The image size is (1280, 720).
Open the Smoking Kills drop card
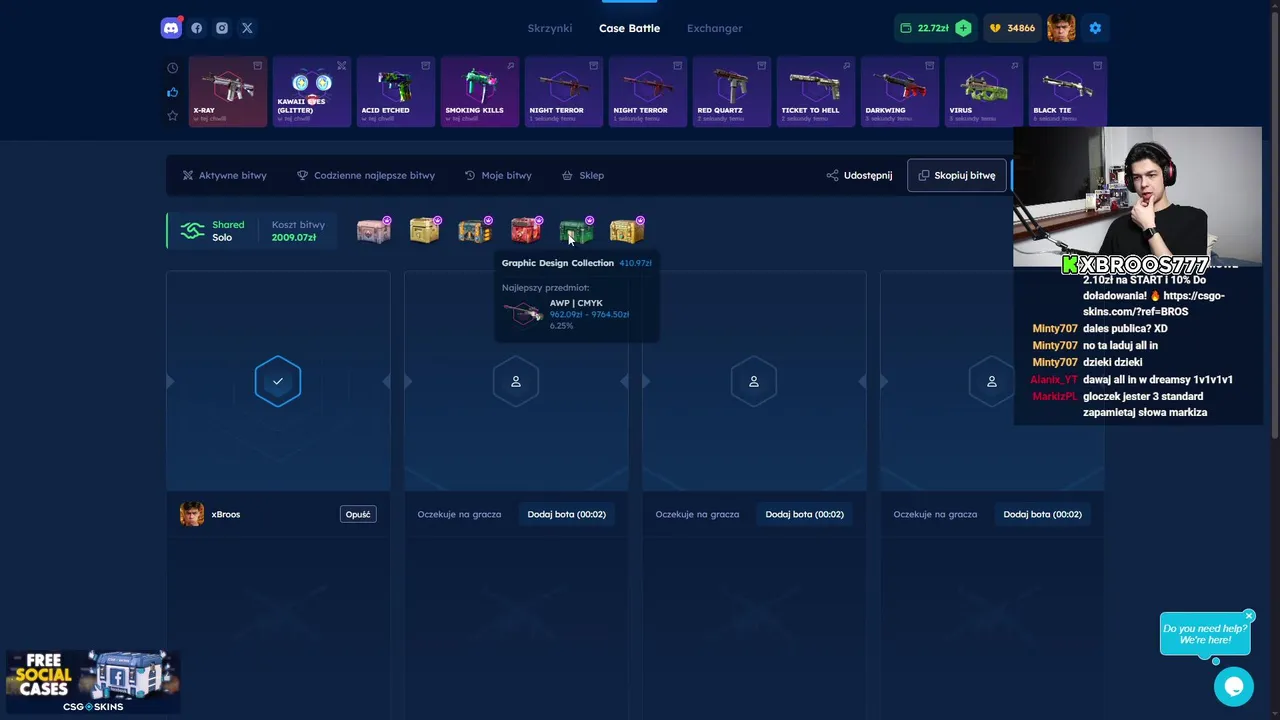coord(480,92)
